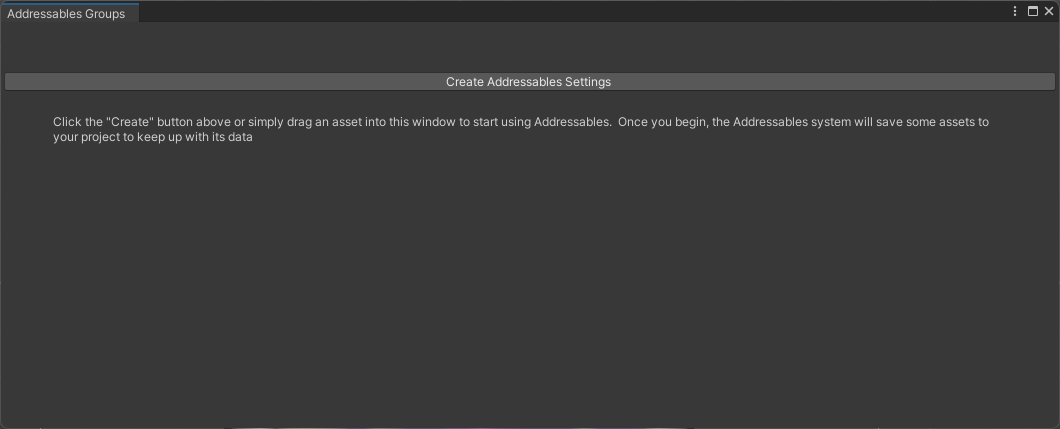Click the Create Addressables Settings button
This screenshot has width=1060, height=429.
tap(529, 82)
